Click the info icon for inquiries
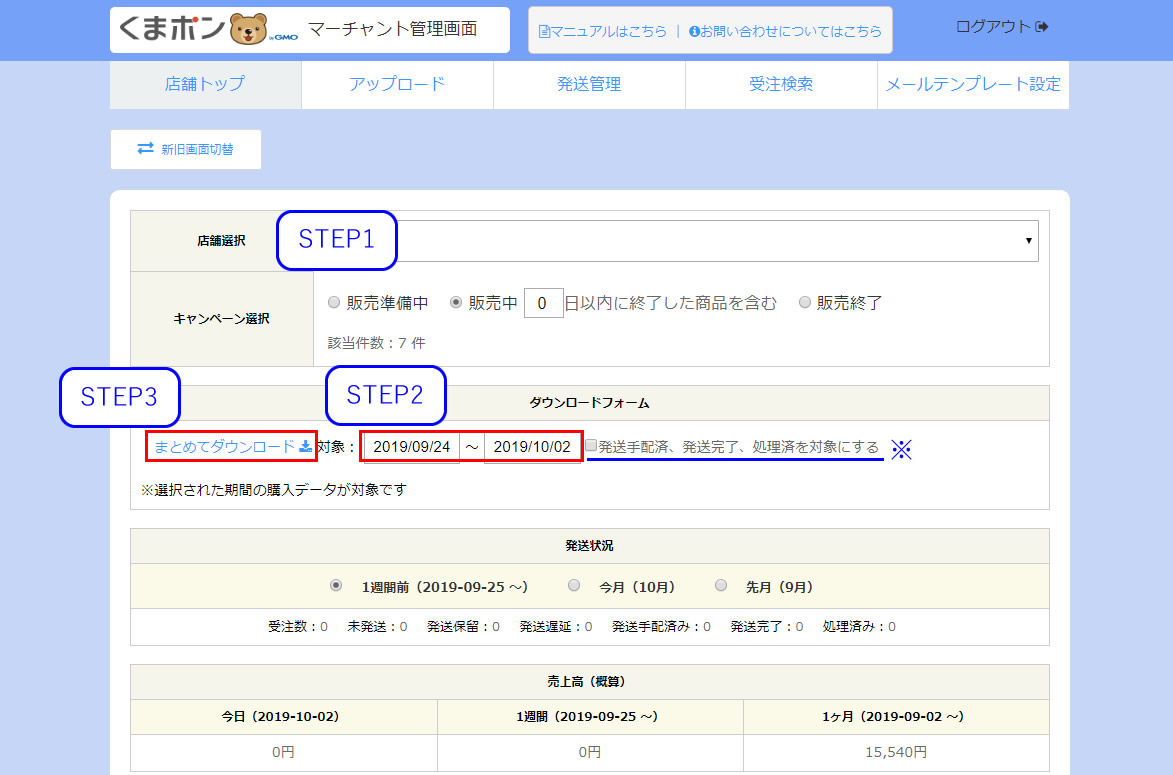This screenshot has height=775, width=1173. (693, 31)
